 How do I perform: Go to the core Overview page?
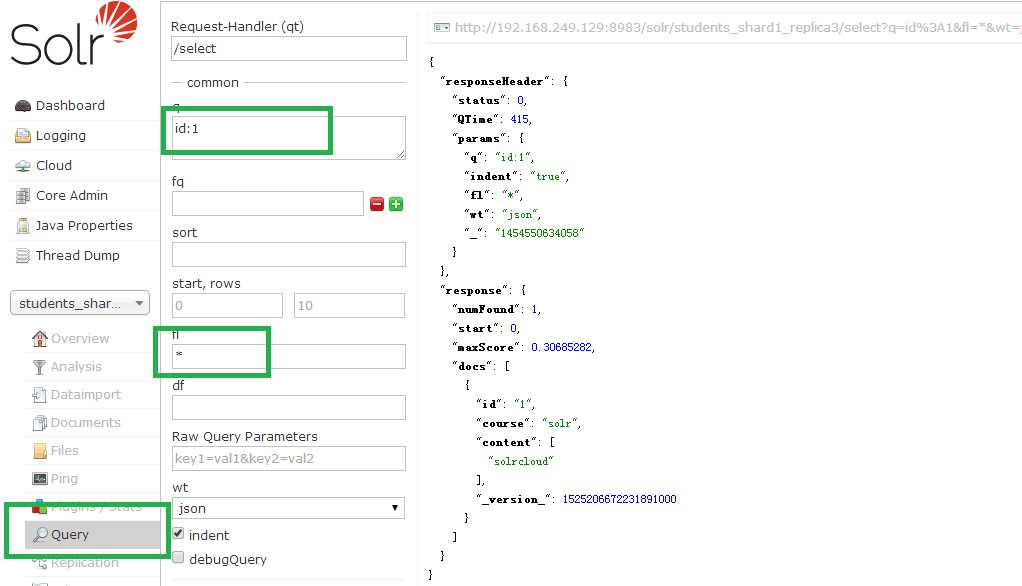coord(80,339)
